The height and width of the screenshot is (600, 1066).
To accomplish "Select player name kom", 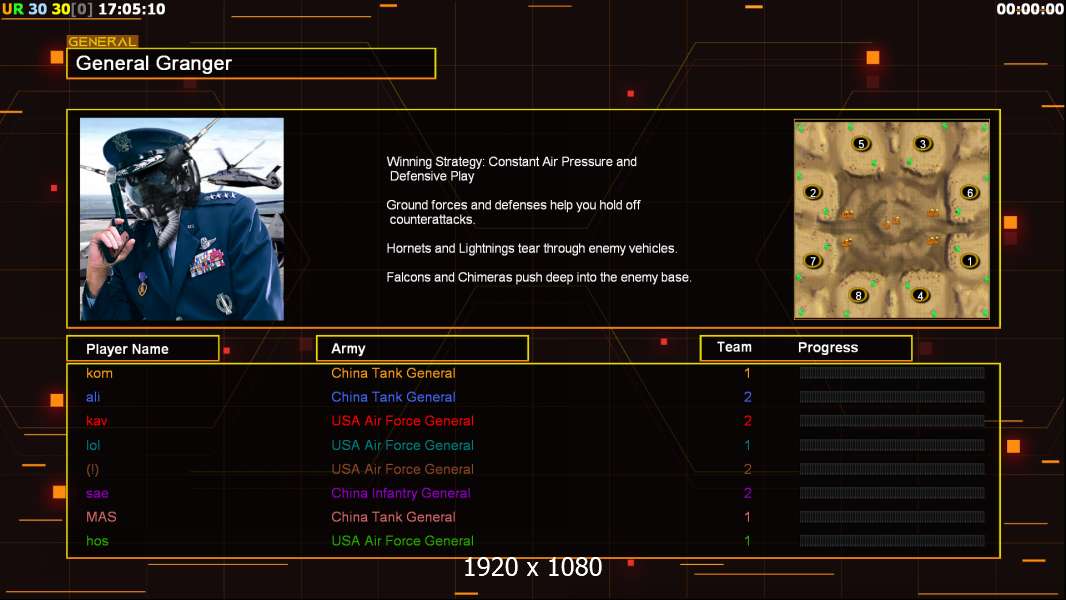I will click(x=99, y=373).
